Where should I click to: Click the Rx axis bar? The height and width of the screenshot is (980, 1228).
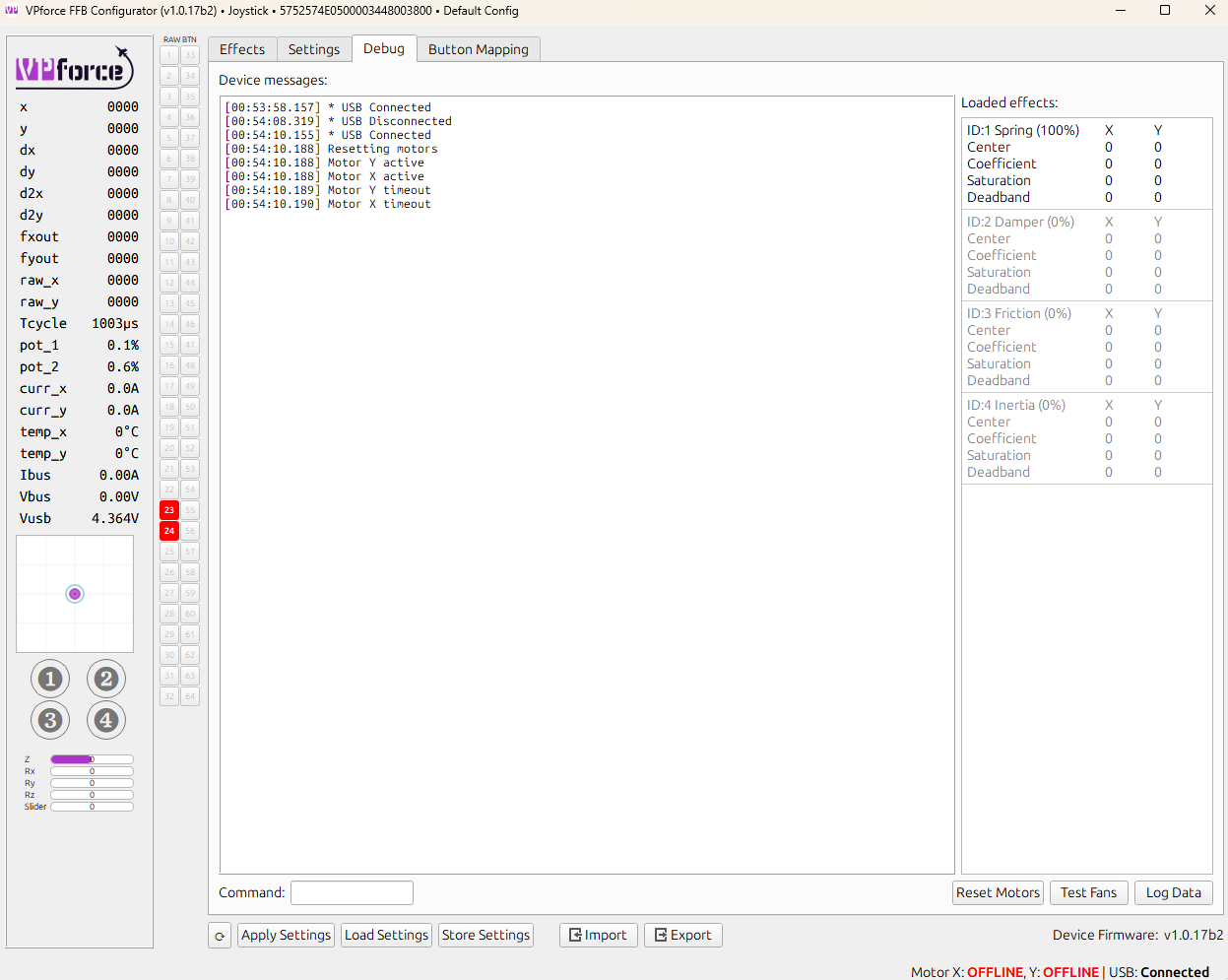click(x=92, y=771)
